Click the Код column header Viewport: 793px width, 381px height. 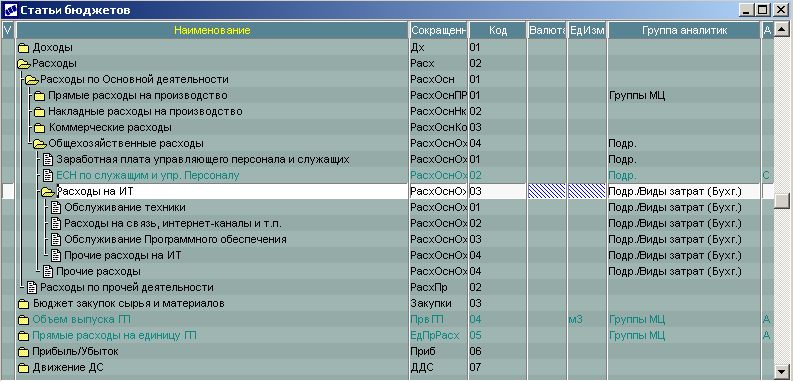click(498, 30)
